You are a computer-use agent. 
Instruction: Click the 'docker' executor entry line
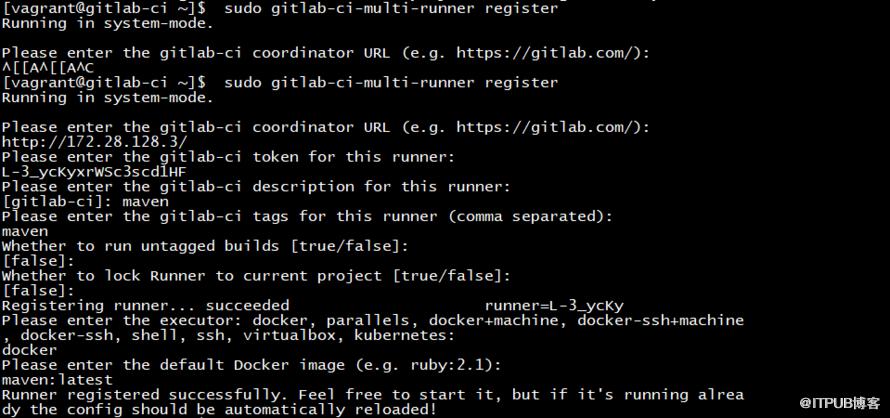[x=30, y=350]
